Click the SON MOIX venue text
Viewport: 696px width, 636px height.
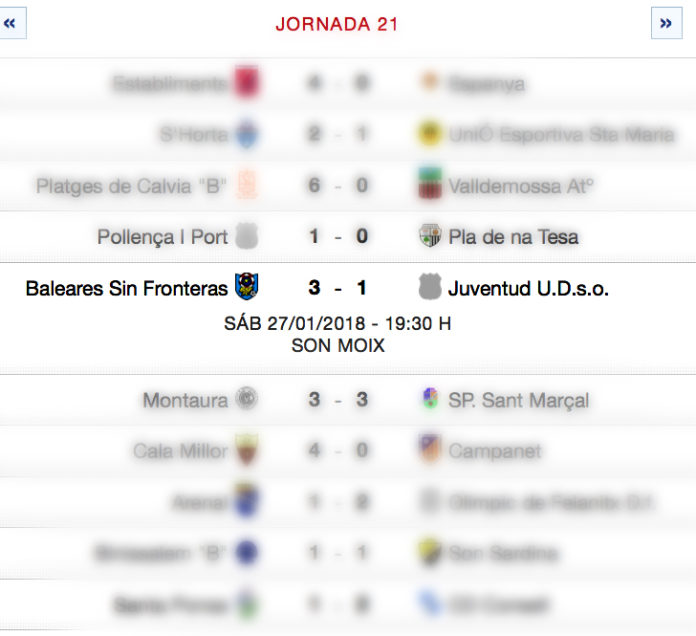click(x=338, y=345)
